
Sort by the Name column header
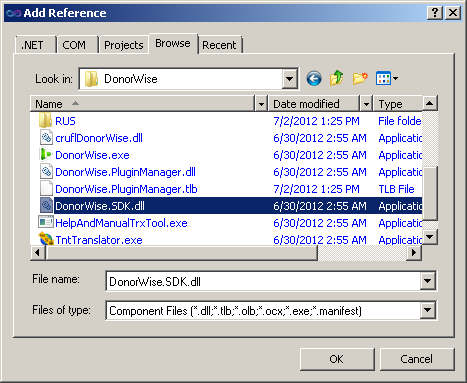click(x=143, y=104)
